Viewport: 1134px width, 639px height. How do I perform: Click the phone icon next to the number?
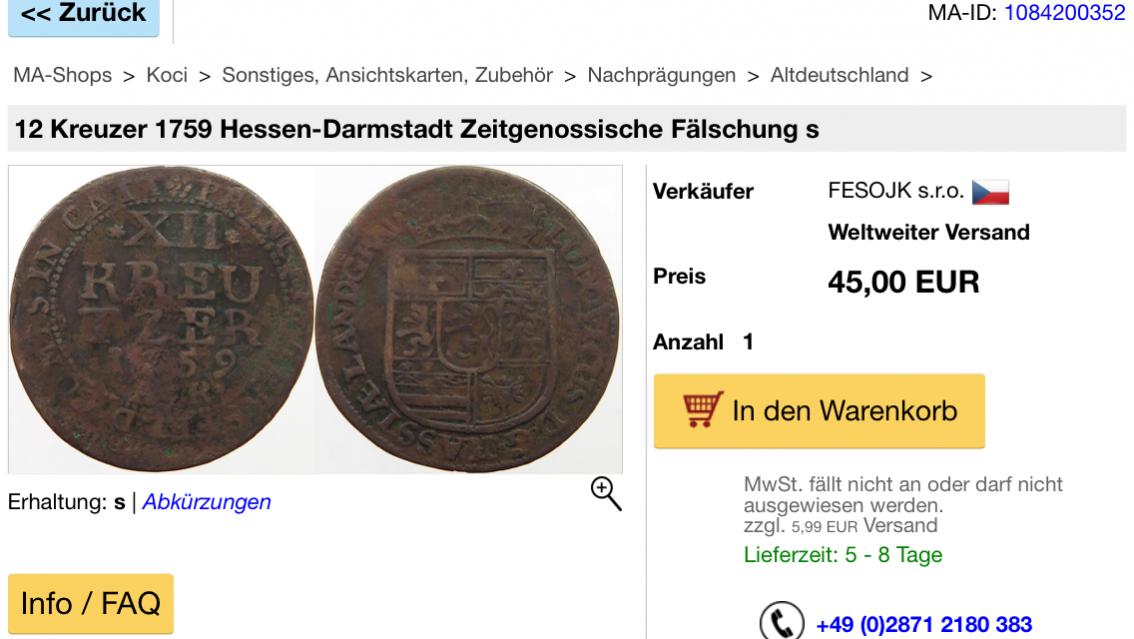[782, 622]
